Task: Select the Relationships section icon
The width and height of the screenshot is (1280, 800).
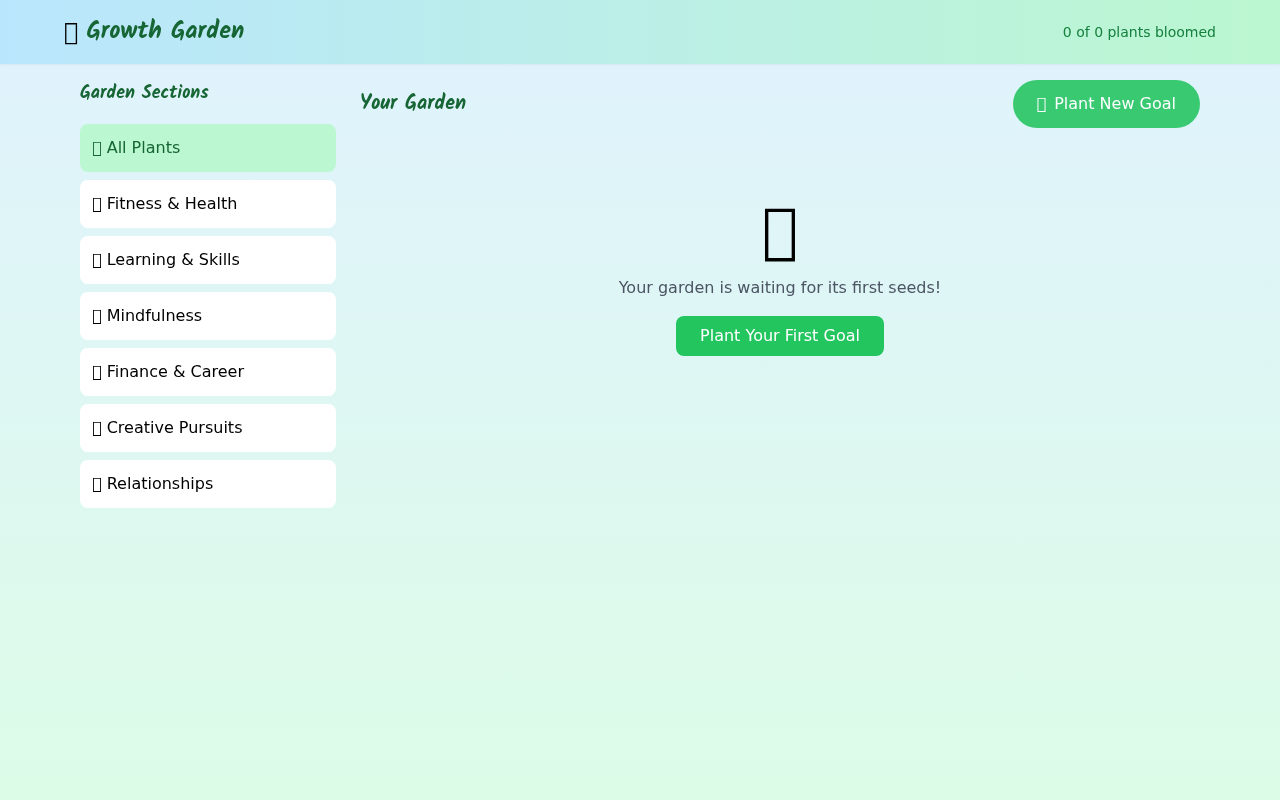Action: (97, 483)
